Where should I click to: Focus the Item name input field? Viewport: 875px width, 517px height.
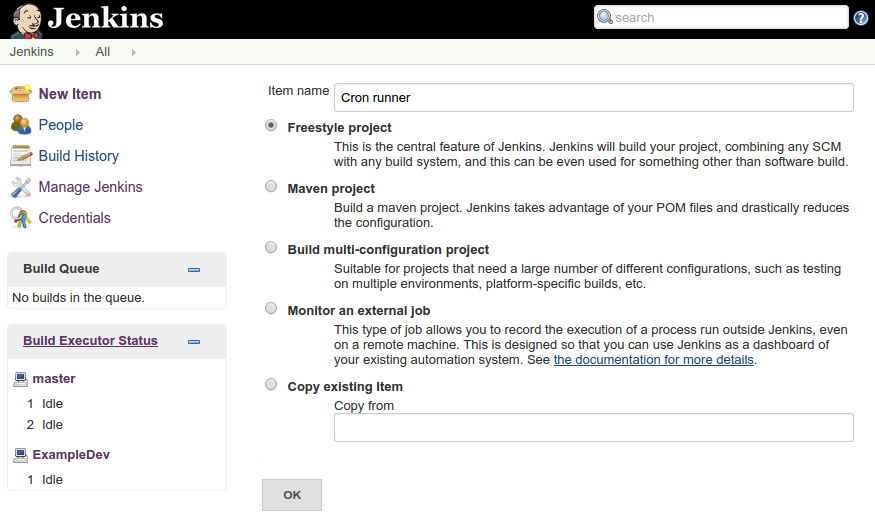coord(594,98)
